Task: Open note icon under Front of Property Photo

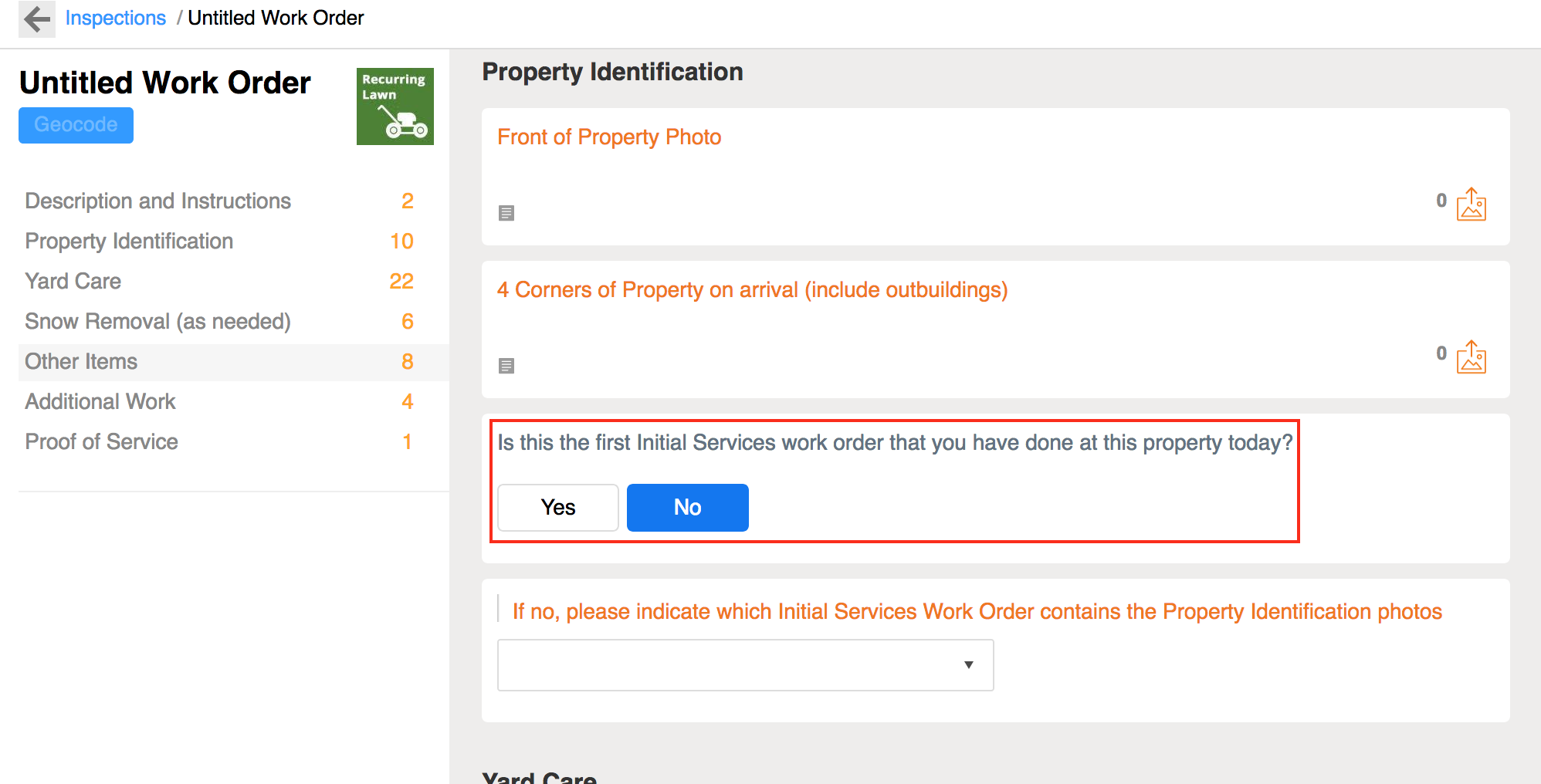Action: [x=506, y=213]
